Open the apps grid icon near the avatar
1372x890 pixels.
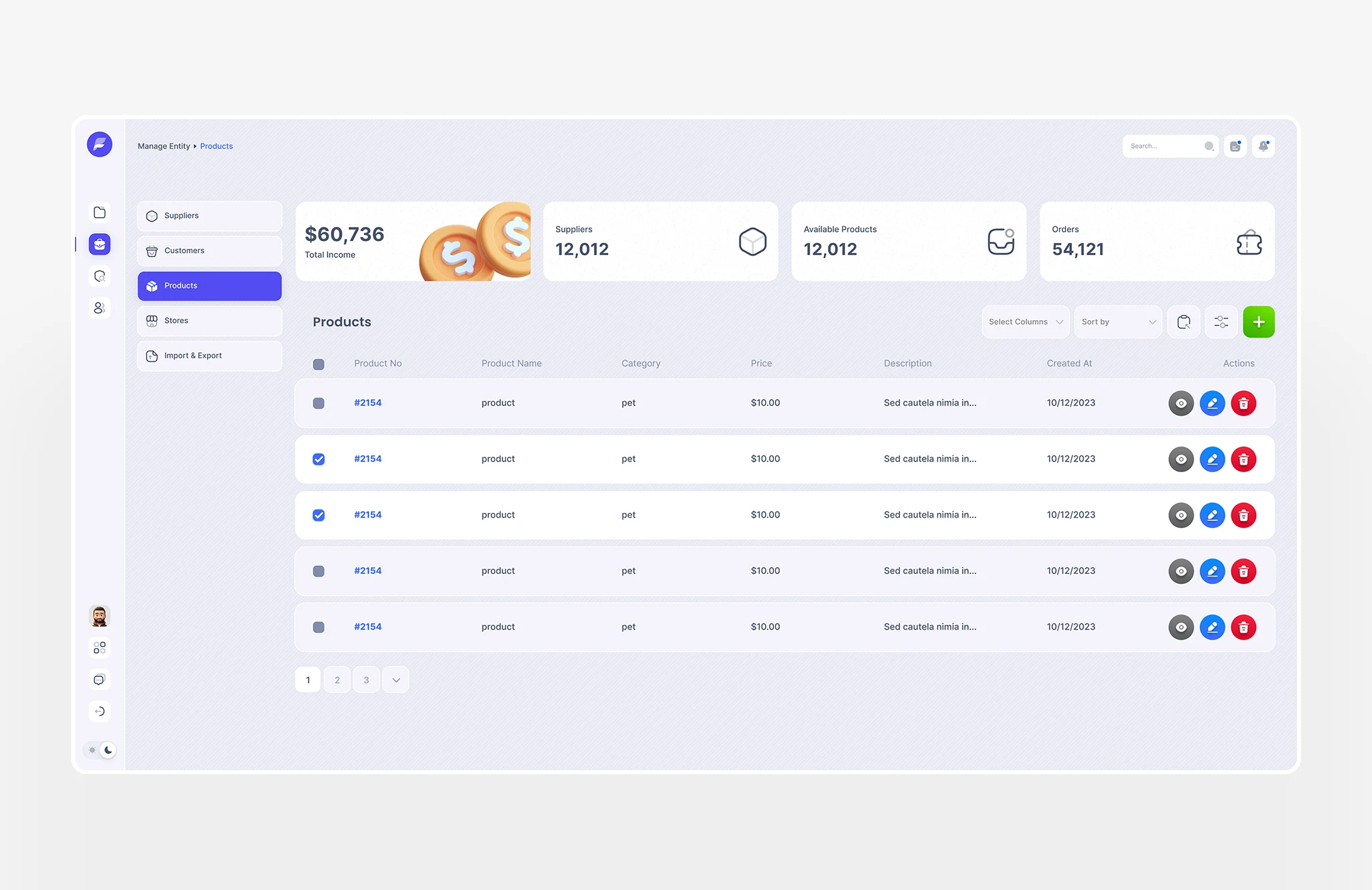[x=99, y=648]
